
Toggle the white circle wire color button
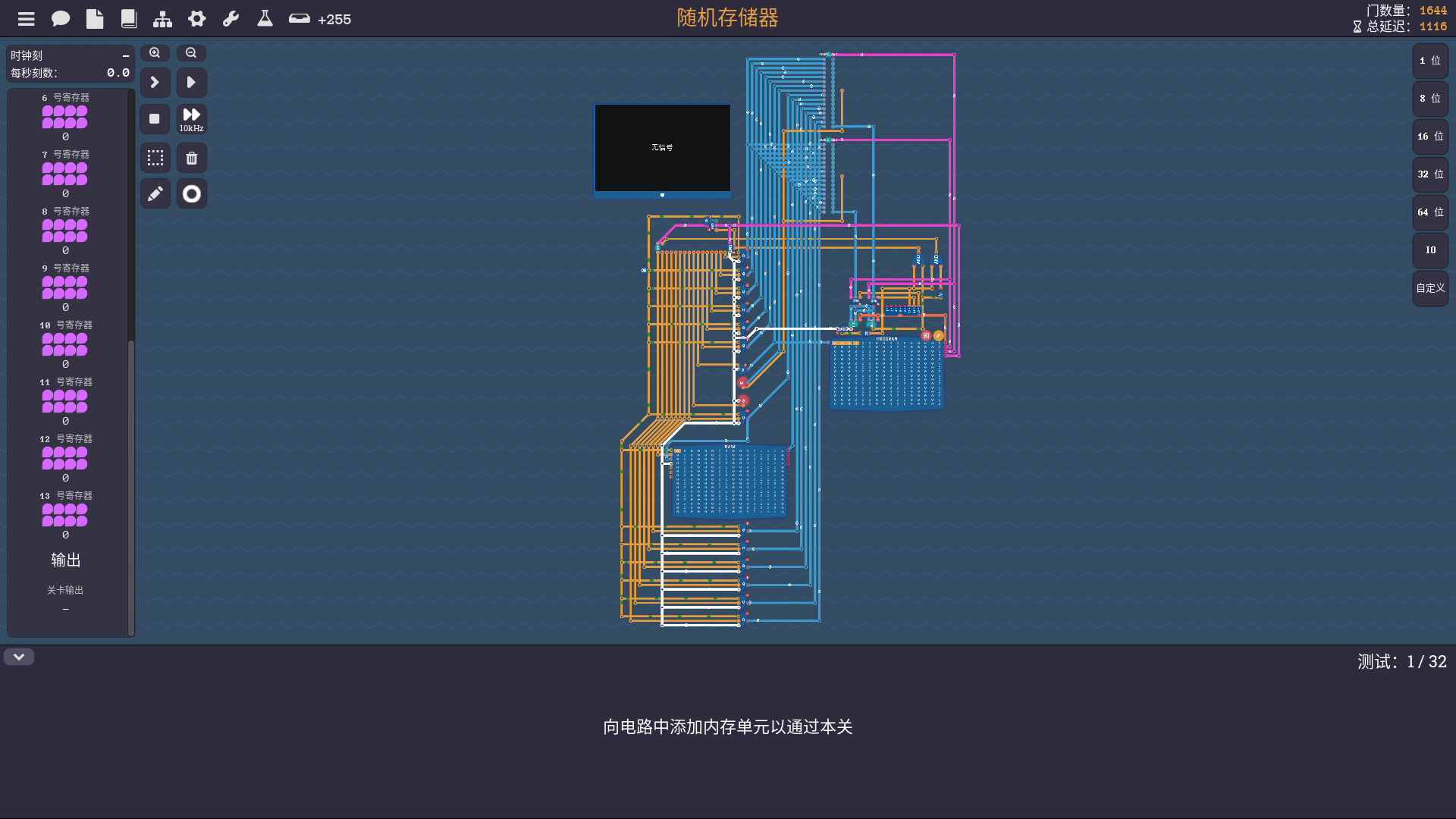192,194
